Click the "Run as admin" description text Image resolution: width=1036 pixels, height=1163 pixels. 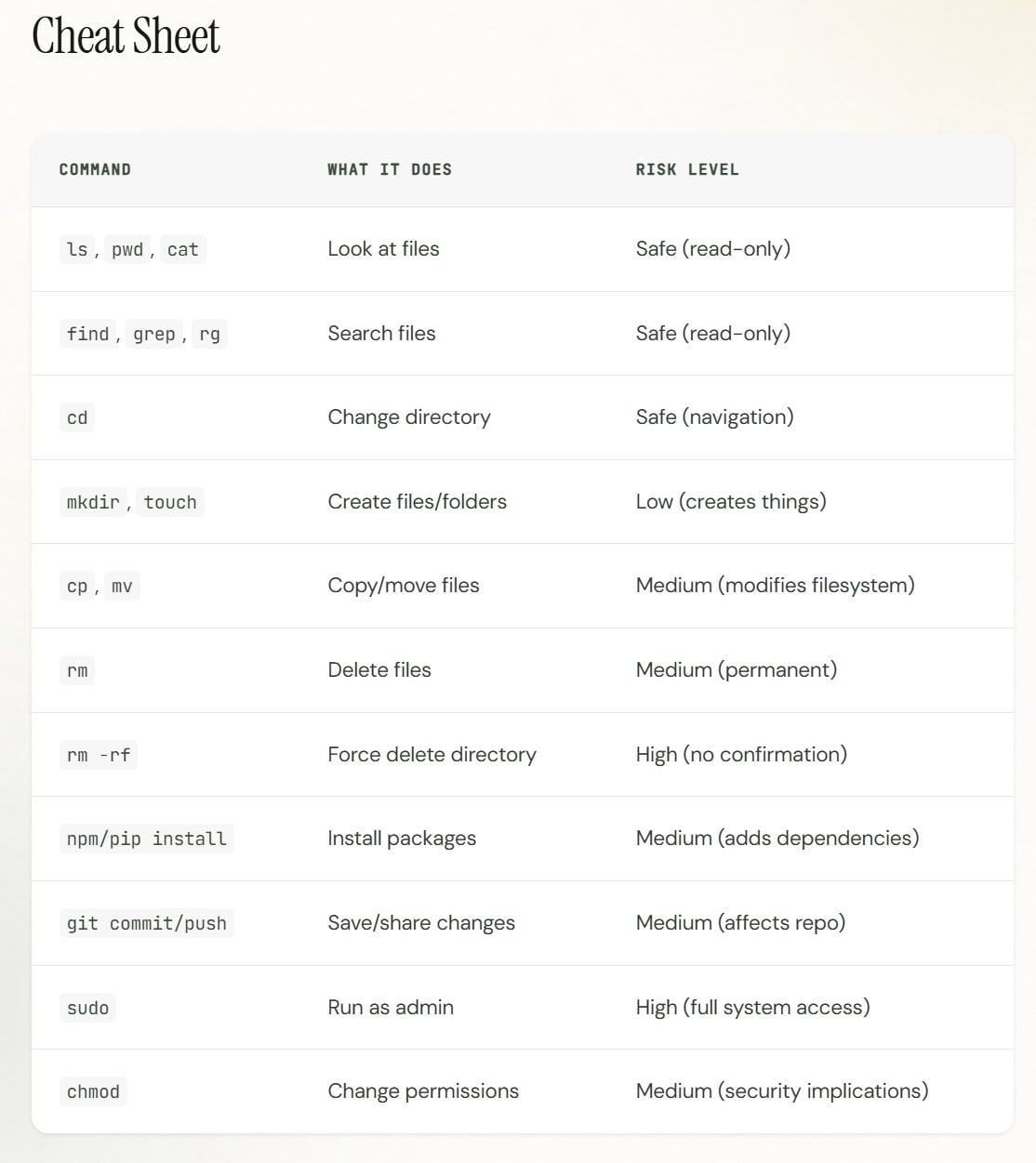pos(391,1007)
